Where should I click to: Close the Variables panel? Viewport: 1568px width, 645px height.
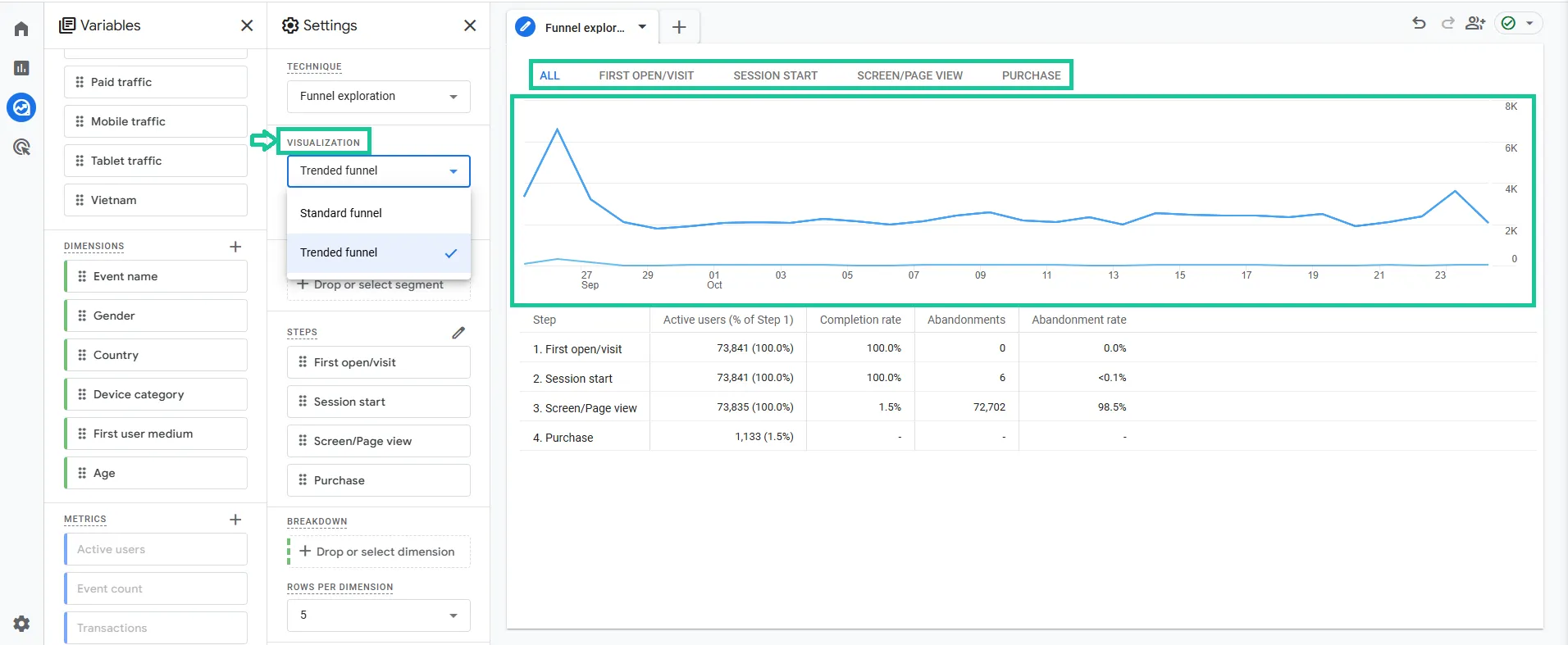pyautogui.click(x=247, y=25)
